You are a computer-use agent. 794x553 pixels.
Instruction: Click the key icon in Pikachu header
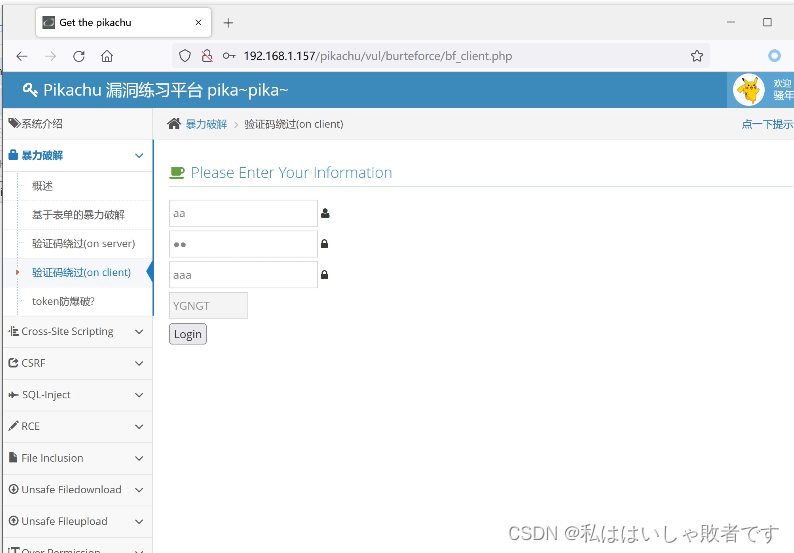(x=30, y=90)
